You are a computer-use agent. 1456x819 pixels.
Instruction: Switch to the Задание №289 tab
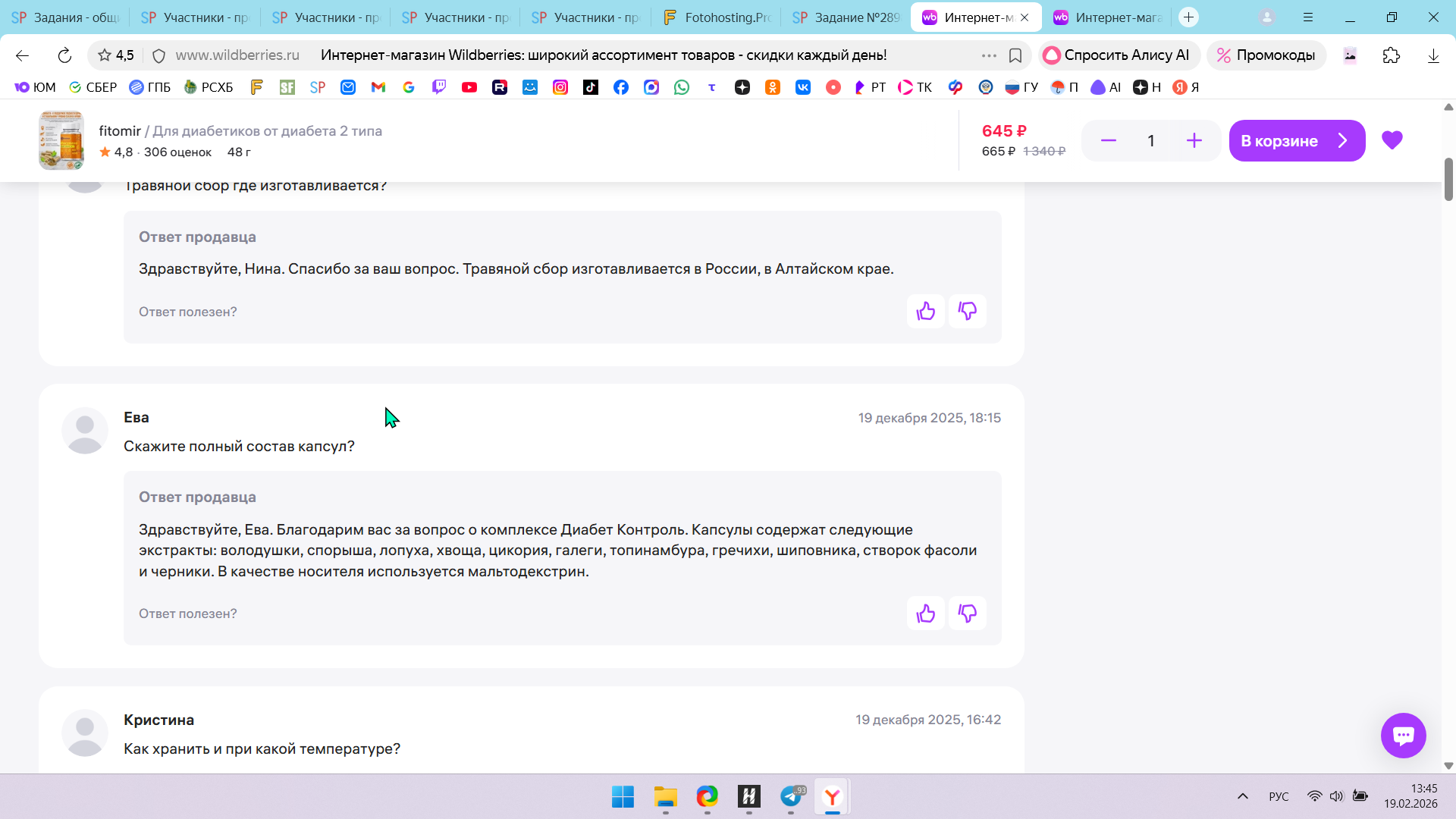(x=846, y=17)
